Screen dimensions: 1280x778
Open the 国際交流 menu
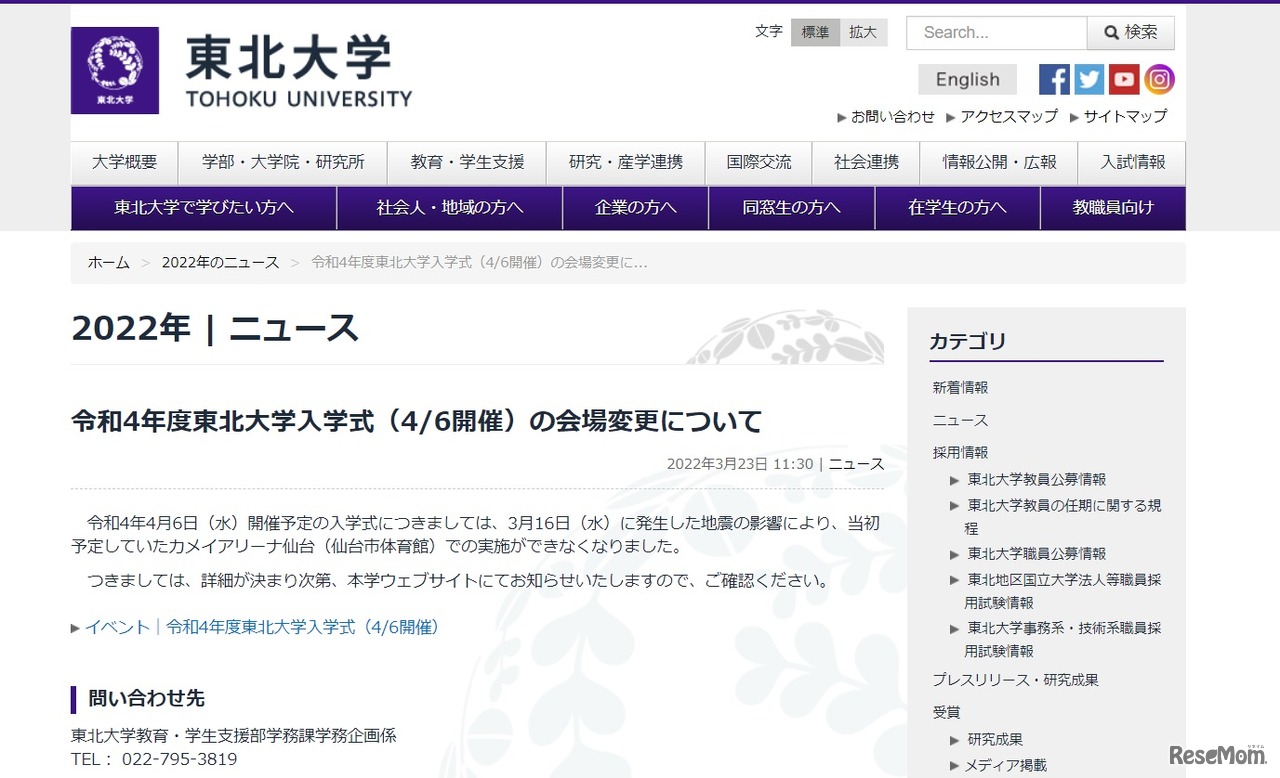click(x=759, y=162)
